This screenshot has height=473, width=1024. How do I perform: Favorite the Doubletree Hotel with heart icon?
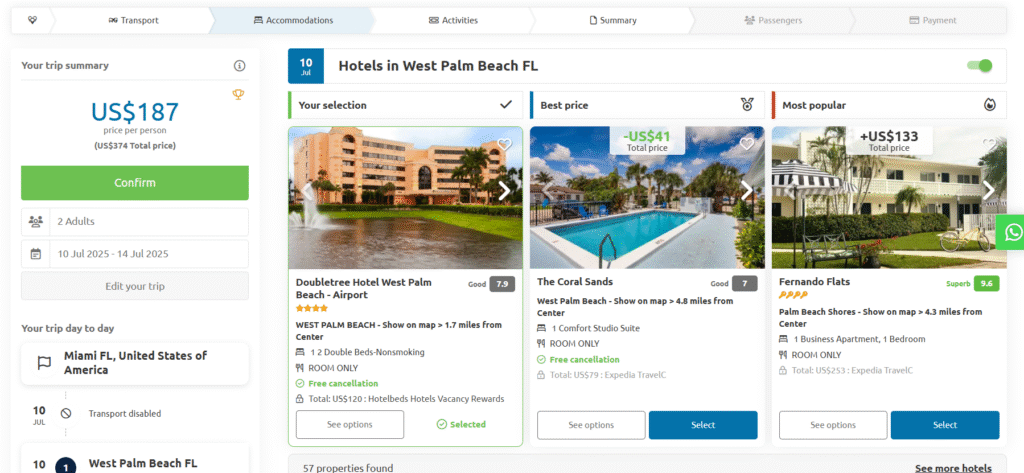pyautogui.click(x=504, y=144)
